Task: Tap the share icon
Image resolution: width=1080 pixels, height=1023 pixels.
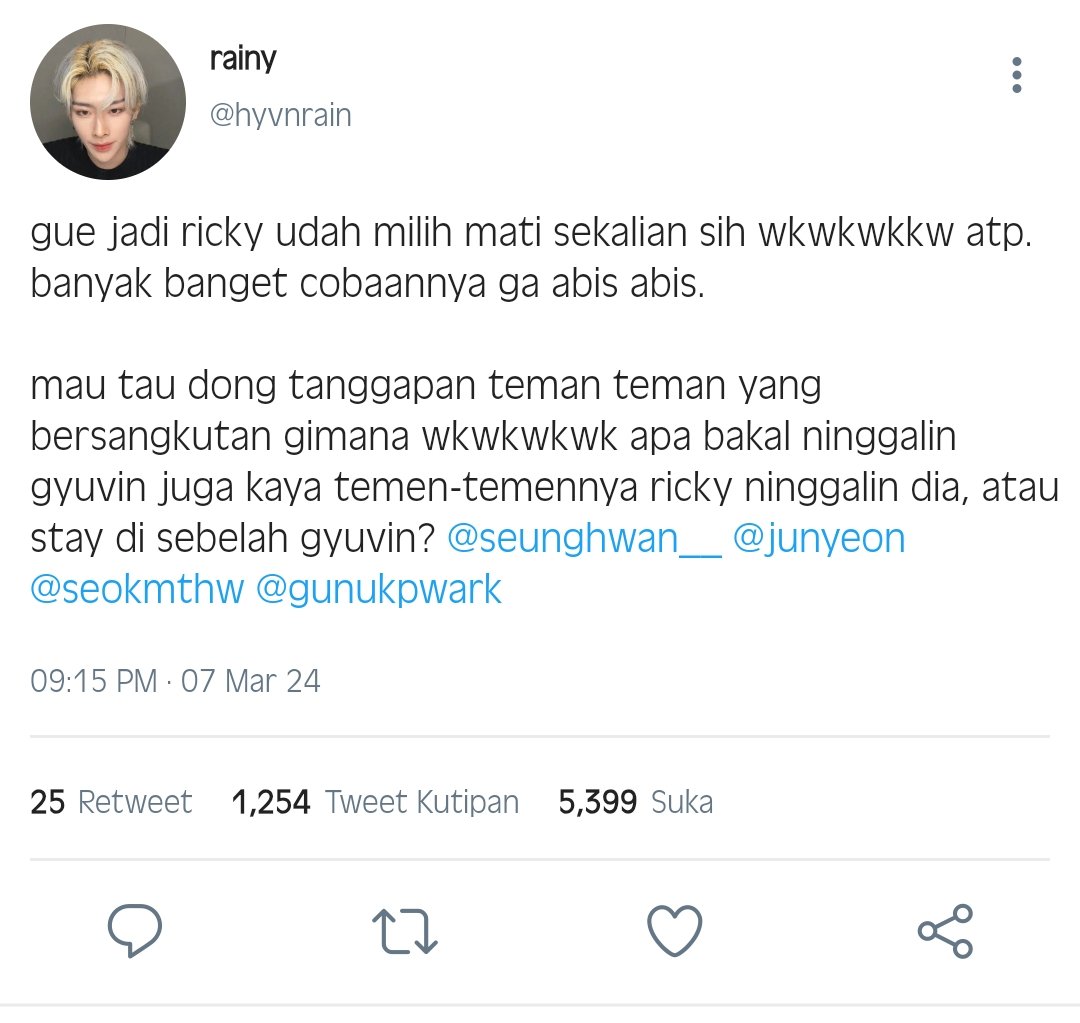Action: (945, 931)
